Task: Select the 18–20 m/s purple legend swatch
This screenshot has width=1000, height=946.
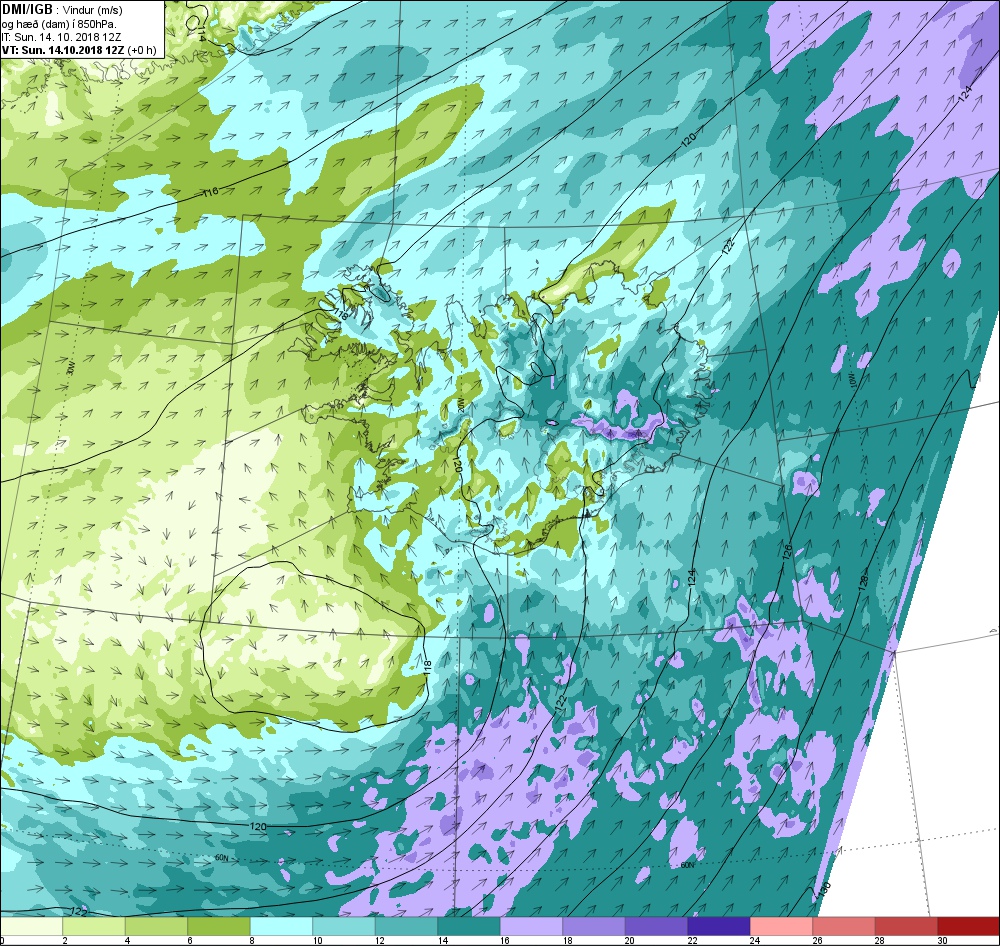Action: (x=594, y=926)
